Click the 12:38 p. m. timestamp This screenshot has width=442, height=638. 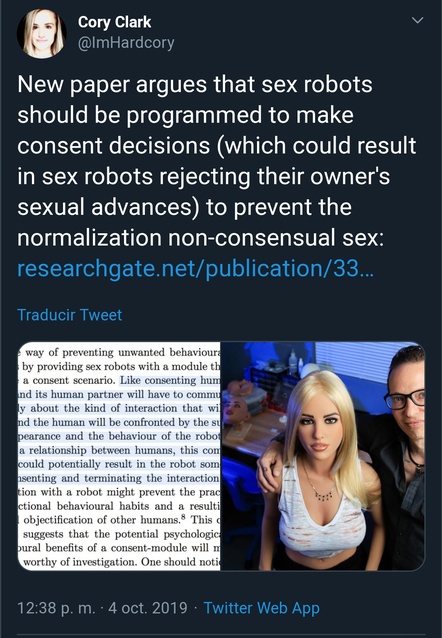tap(55, 608)
